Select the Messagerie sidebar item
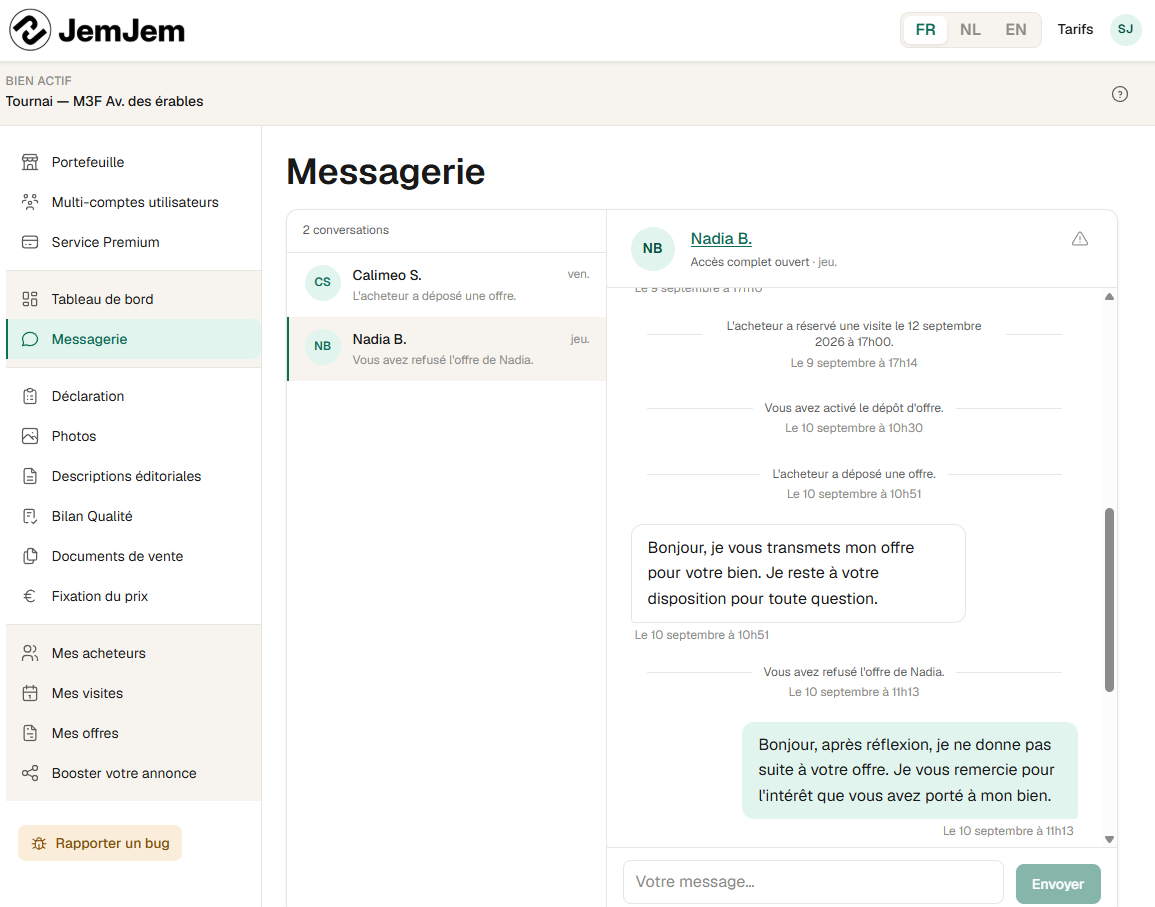1155x907 pixels. tap(133, 339)
